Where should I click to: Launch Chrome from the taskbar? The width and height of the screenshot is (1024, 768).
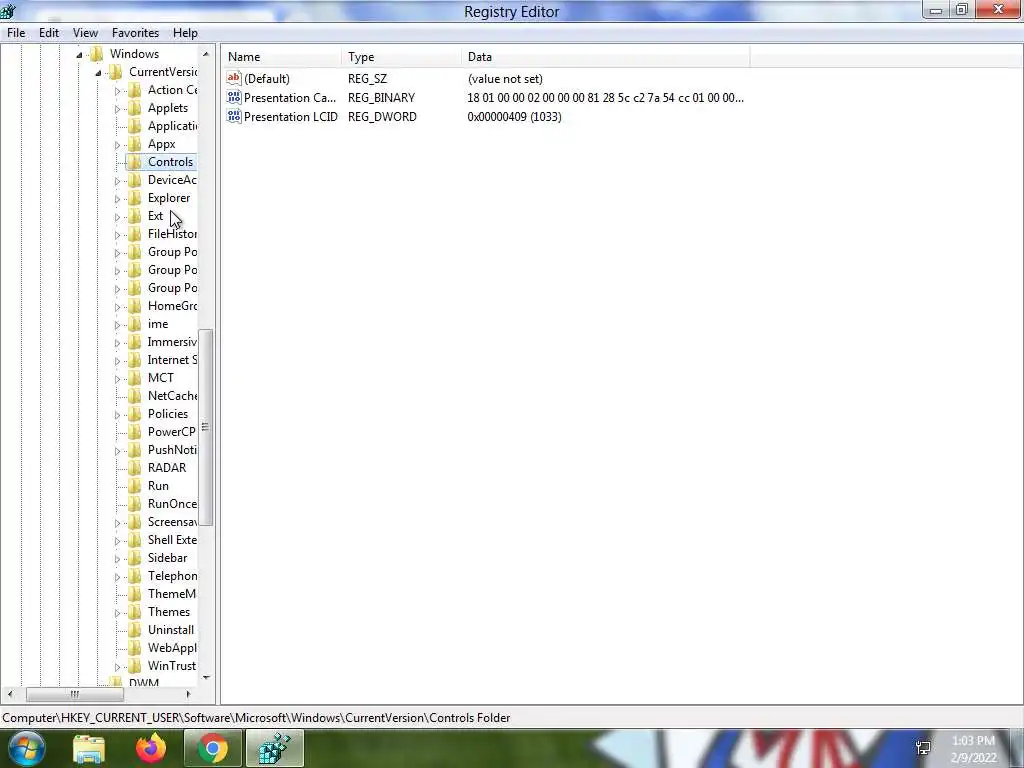[x=212, y=748]
